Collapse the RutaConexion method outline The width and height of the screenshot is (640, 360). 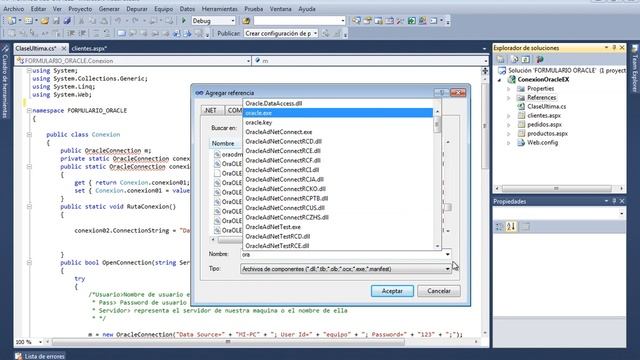pyautogui.click(x=29, y=207)
